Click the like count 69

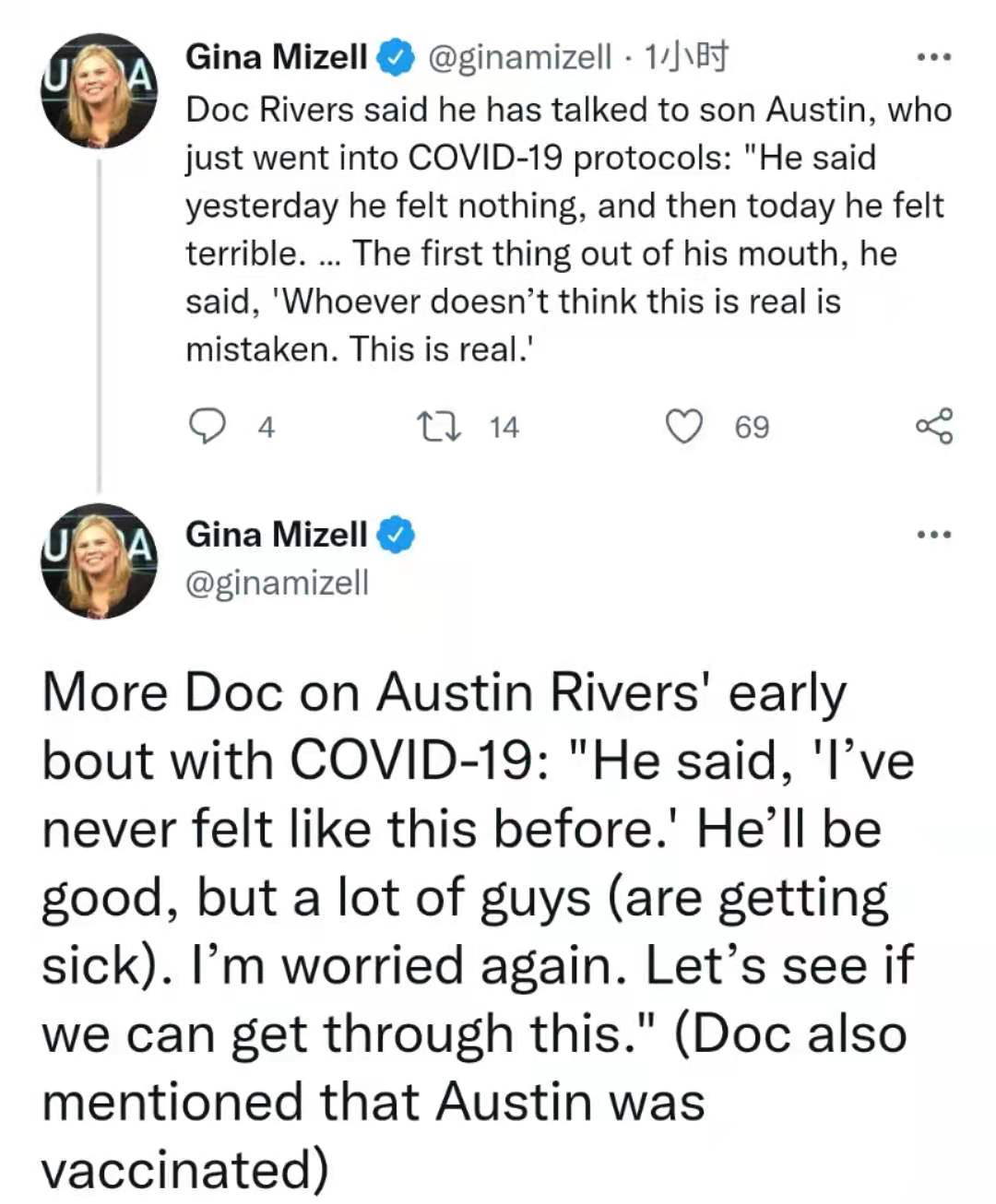752,428
